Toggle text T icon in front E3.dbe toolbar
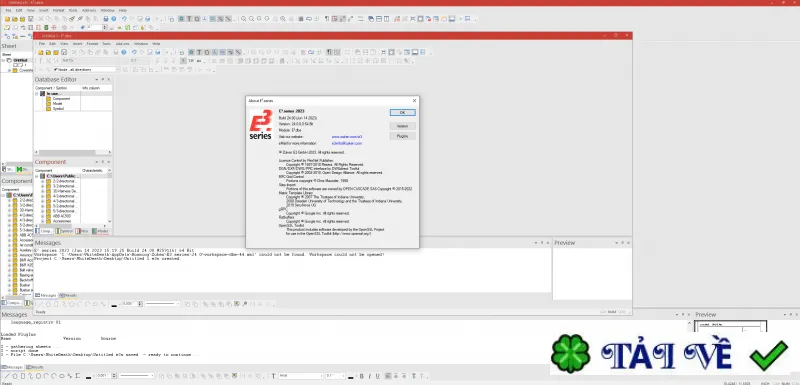This screenshot has height=385, width=800. 199,52
